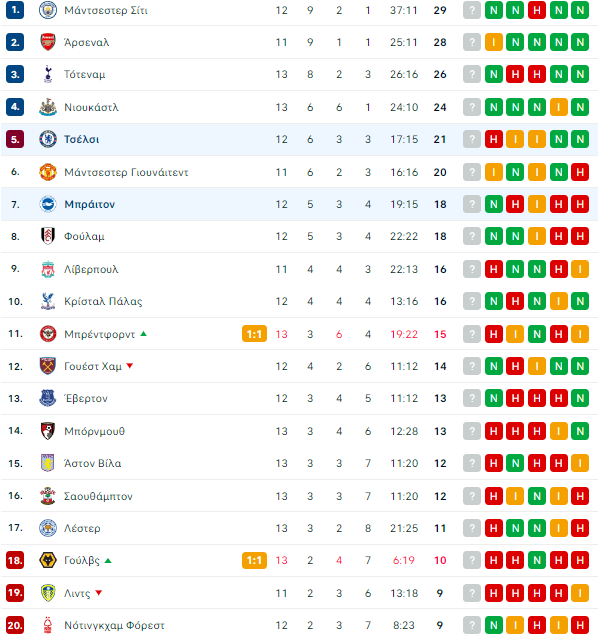Click the Liverpool club crest
The image size is (606, 635).
[48, 269]
